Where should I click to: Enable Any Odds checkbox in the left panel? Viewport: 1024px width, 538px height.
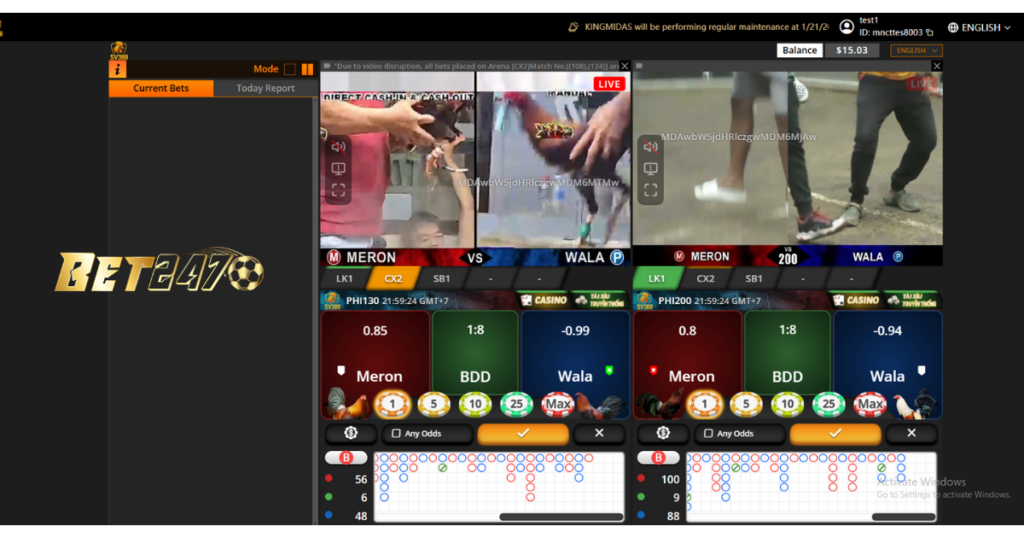[397, 434]
